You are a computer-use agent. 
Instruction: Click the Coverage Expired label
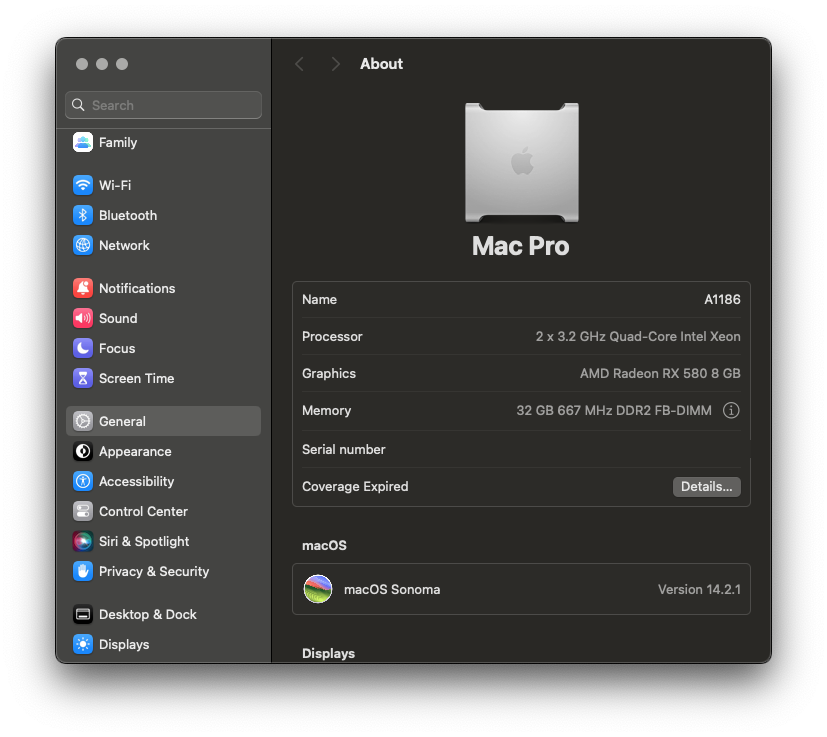point(355,486)
